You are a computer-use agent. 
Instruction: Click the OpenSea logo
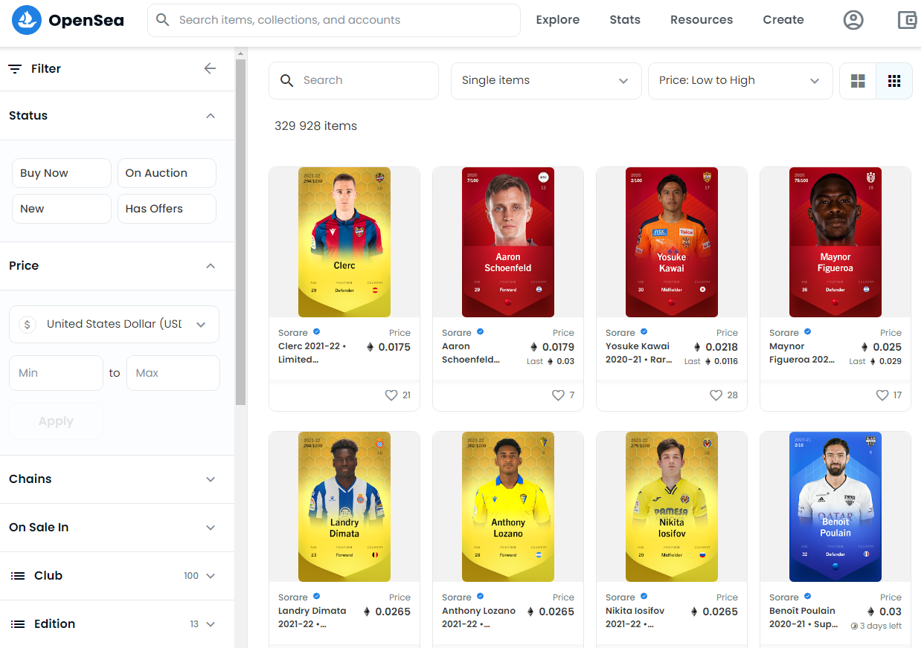pos(68,20)
